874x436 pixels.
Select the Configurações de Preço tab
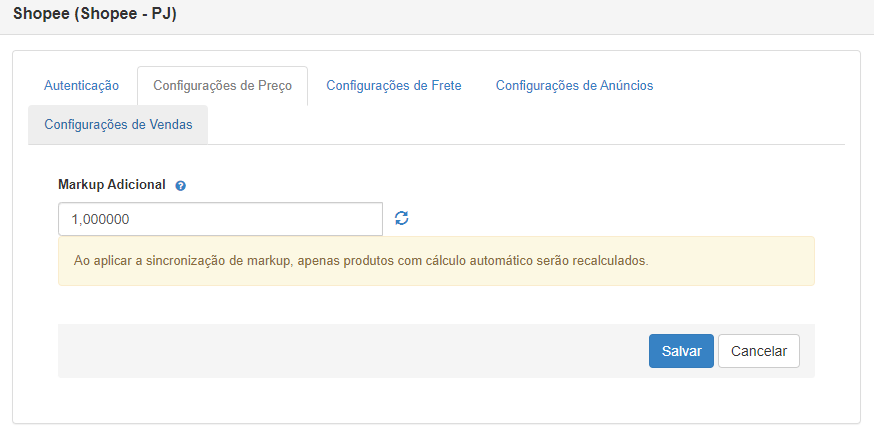coord(222,86)
